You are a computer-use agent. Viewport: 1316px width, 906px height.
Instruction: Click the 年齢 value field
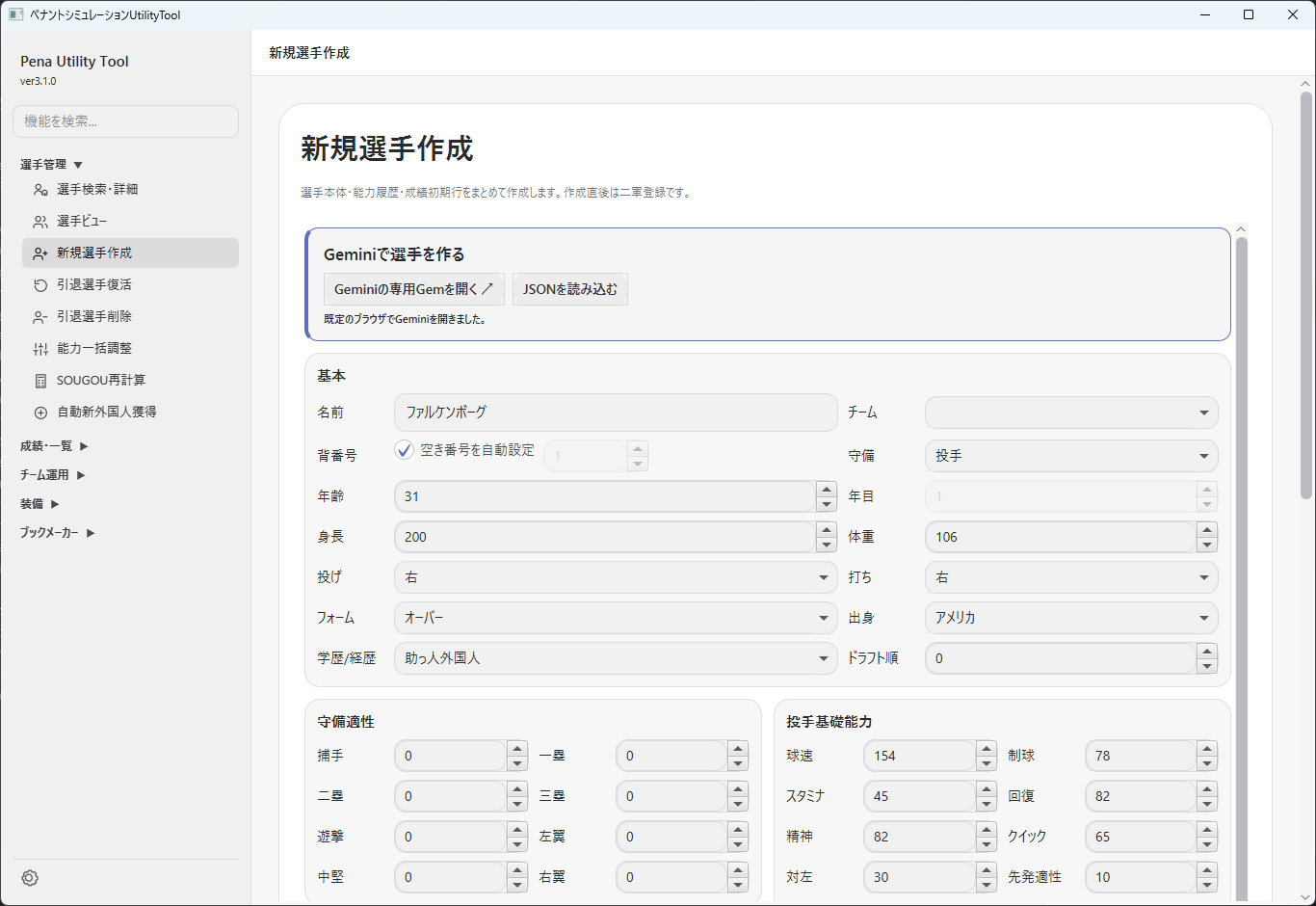605,496
